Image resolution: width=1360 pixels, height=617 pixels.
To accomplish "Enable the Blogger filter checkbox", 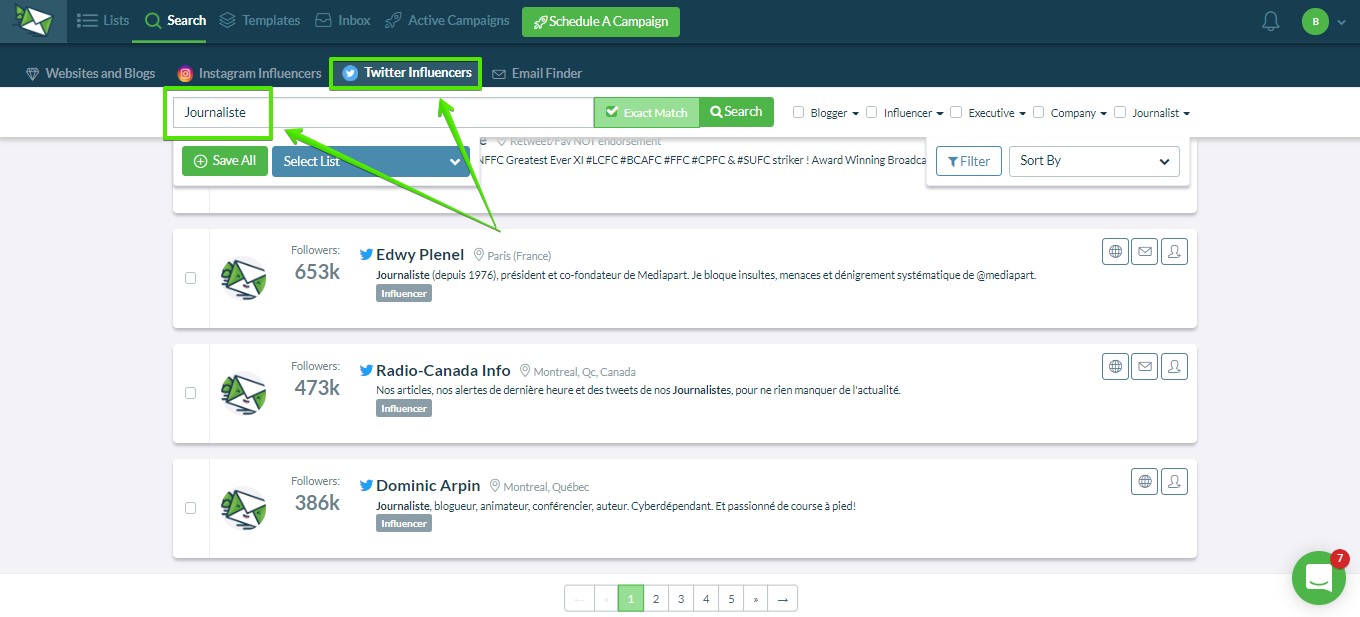I will pos(798,113).
